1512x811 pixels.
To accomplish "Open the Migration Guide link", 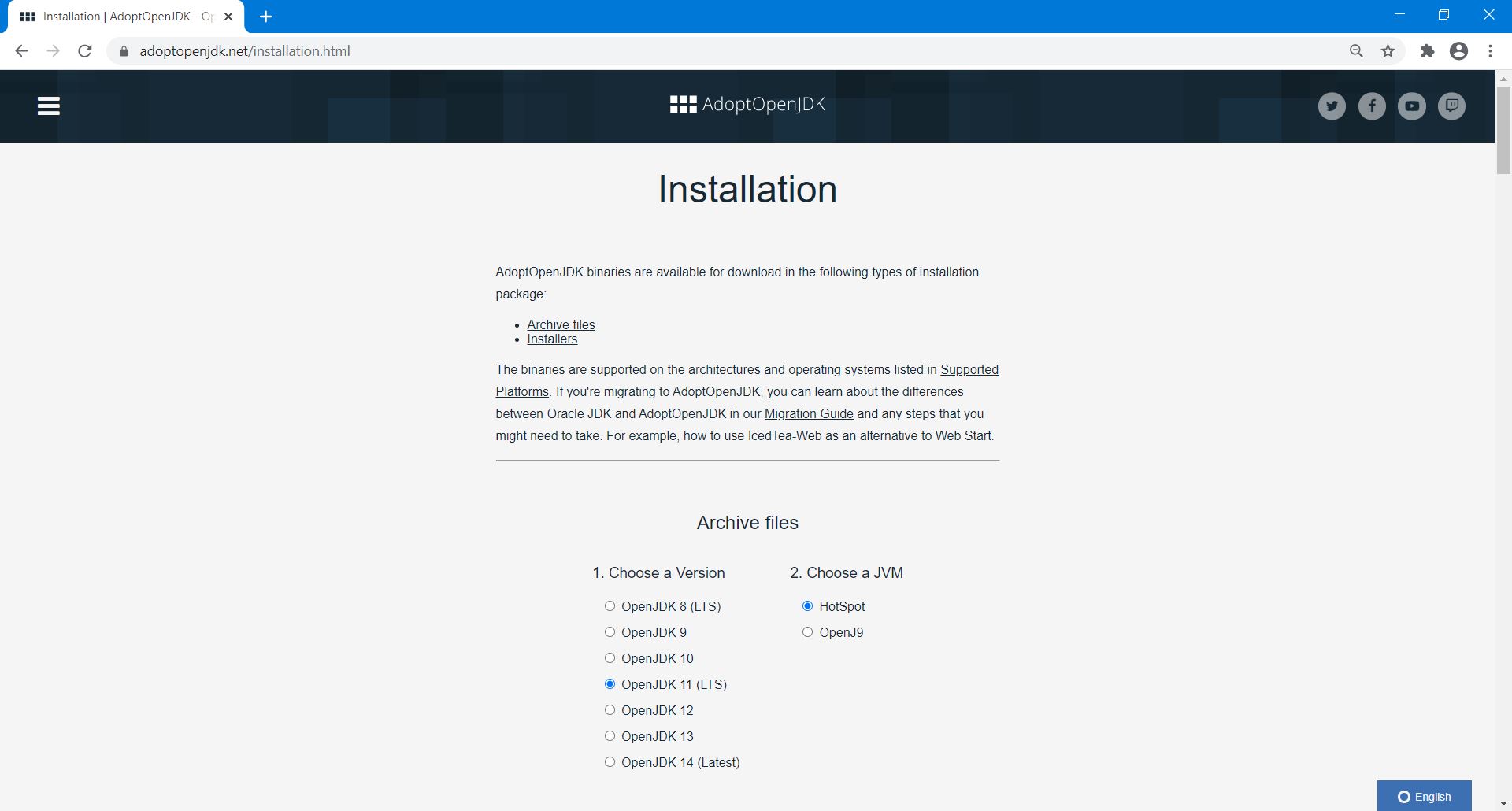I will click(809, 413).
